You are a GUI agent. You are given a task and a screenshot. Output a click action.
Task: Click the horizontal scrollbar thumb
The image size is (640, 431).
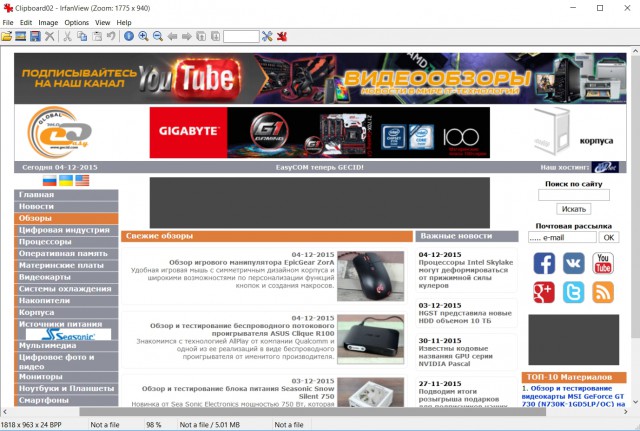pos(312,412)
